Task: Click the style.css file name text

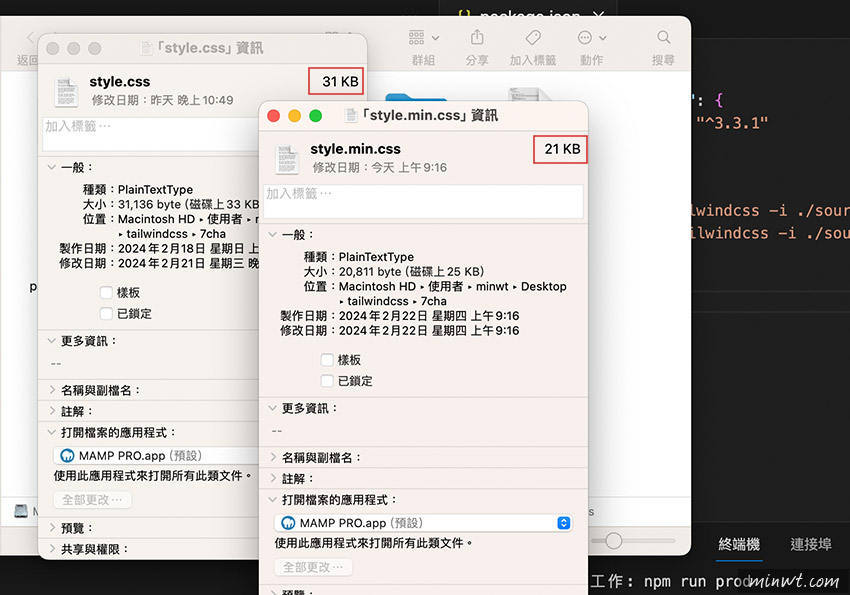Action: (x=120, y=82)
